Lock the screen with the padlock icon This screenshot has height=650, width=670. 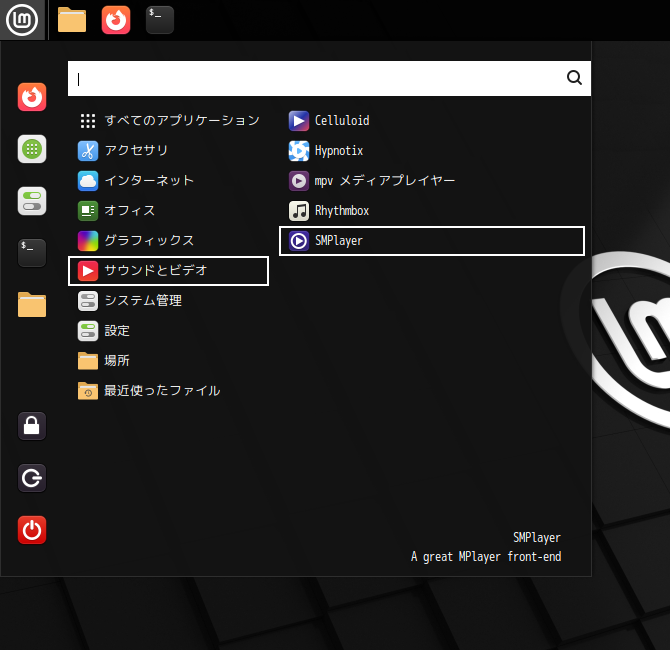click(32, 426)
